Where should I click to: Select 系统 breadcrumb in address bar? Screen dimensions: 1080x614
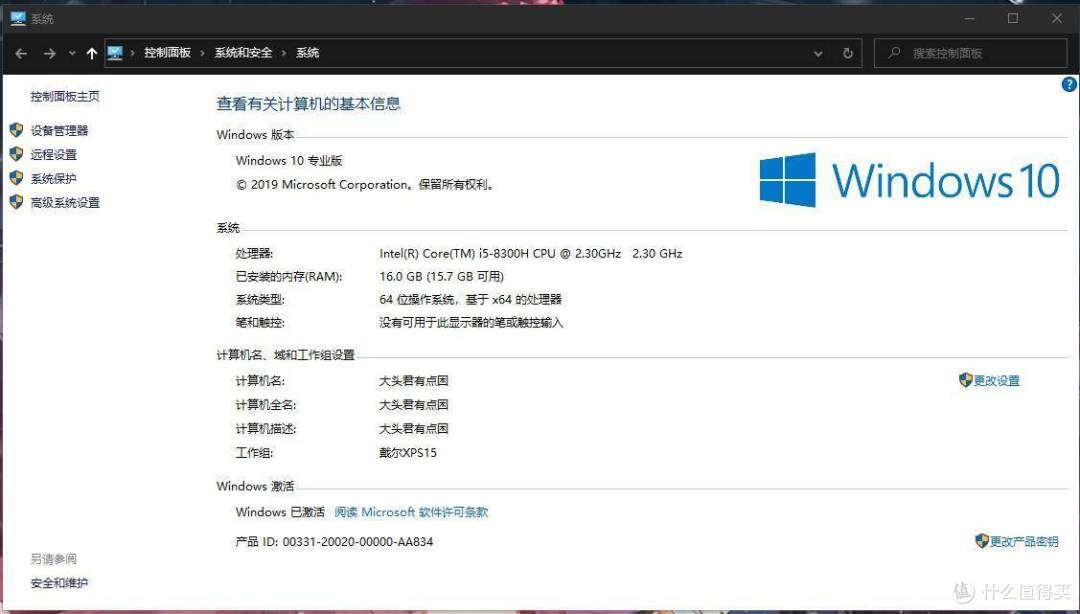307,52
